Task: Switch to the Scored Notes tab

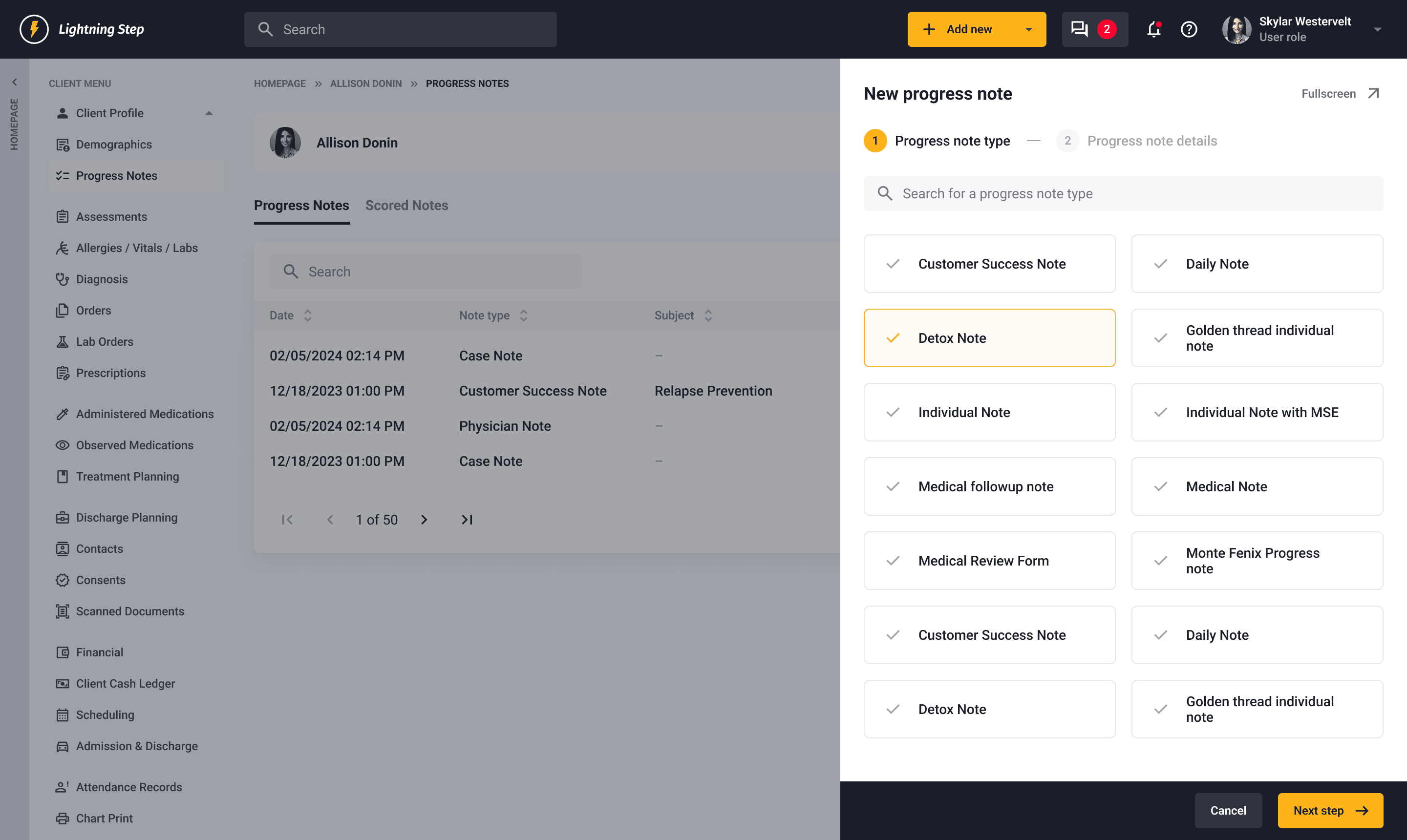Action: (406, 206)
